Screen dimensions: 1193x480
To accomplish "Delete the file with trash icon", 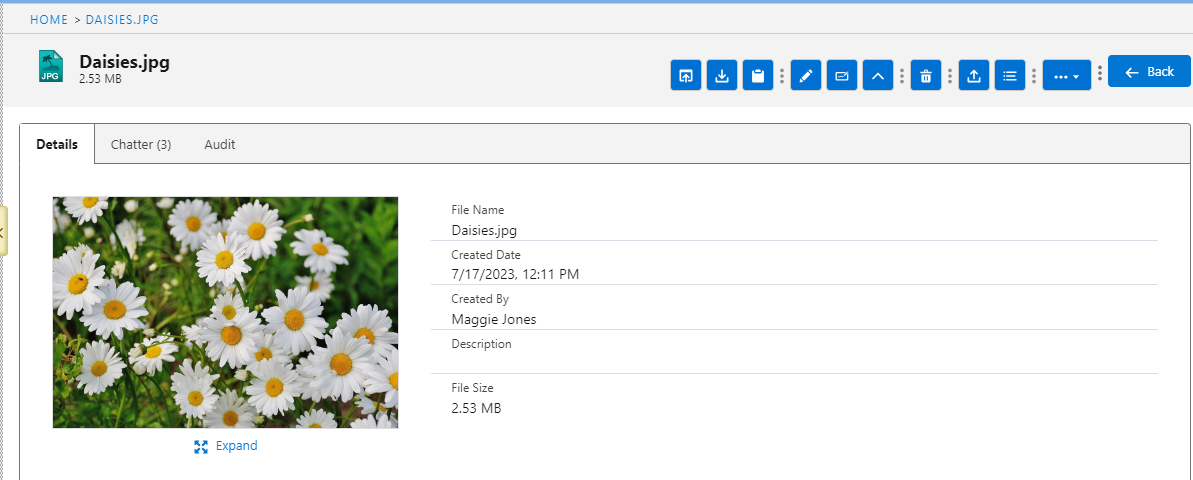I will [926, 75].
